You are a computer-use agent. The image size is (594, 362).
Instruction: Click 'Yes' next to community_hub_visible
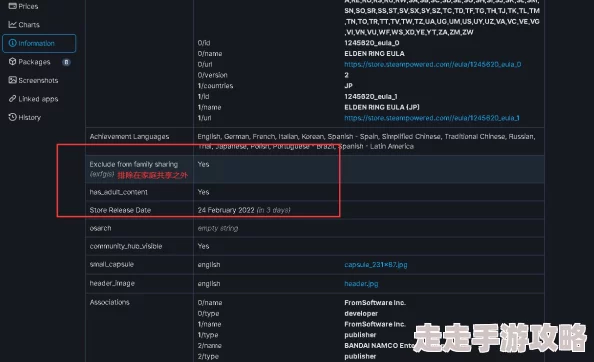(203, 246)
